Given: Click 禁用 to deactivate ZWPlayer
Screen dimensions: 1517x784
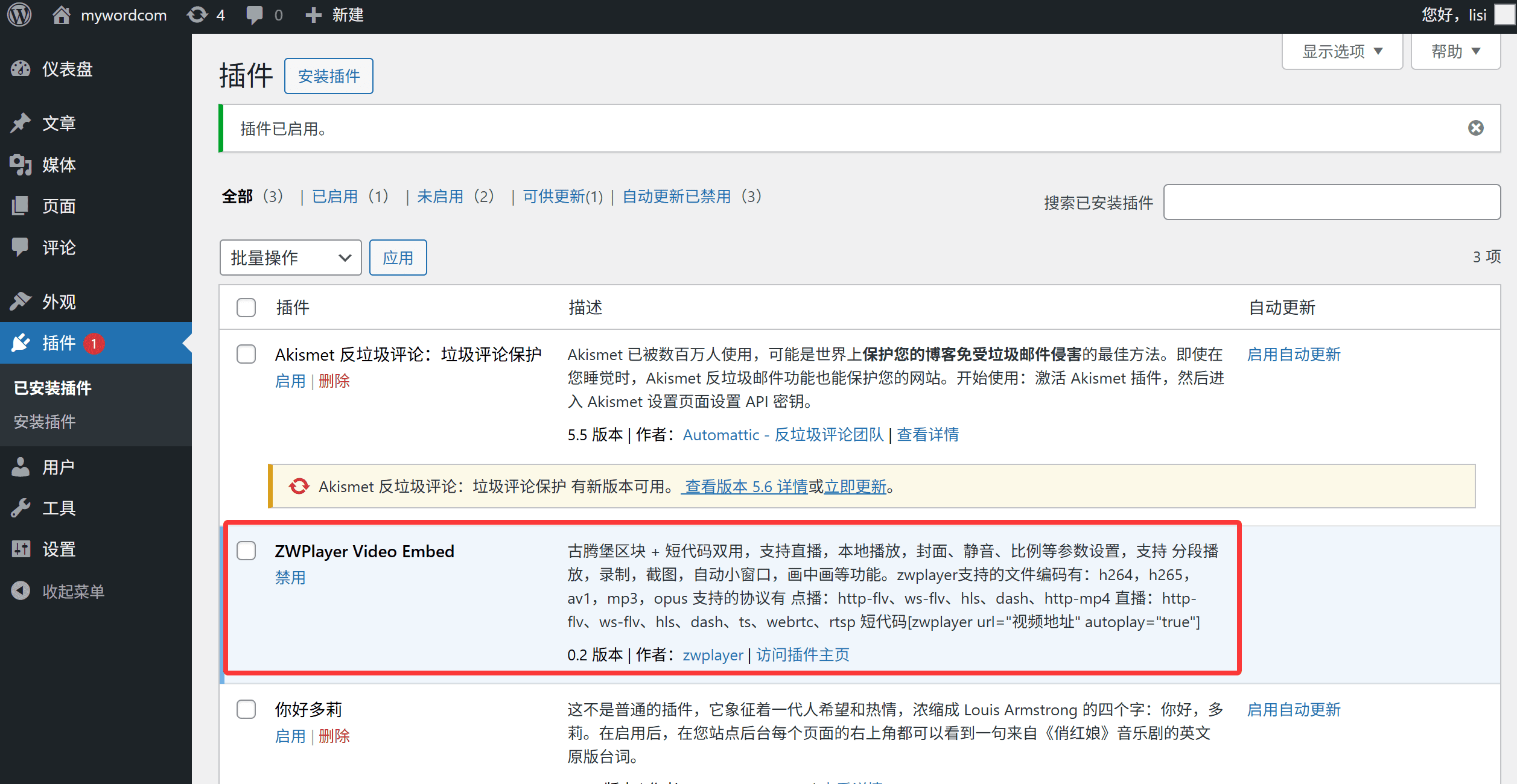Looking at the screenshot, I should pos(290,577).
